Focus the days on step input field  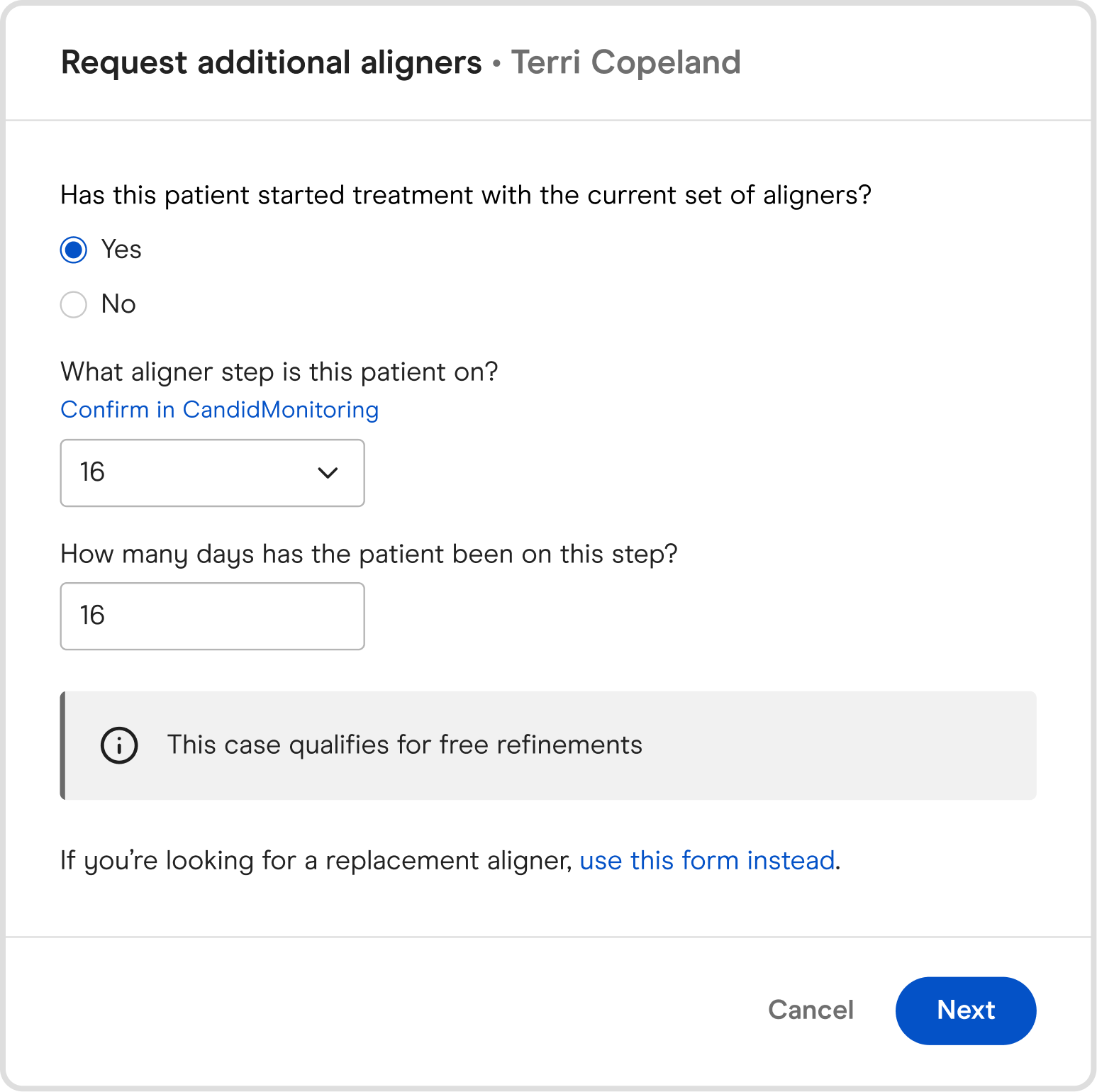click(212, 616)
